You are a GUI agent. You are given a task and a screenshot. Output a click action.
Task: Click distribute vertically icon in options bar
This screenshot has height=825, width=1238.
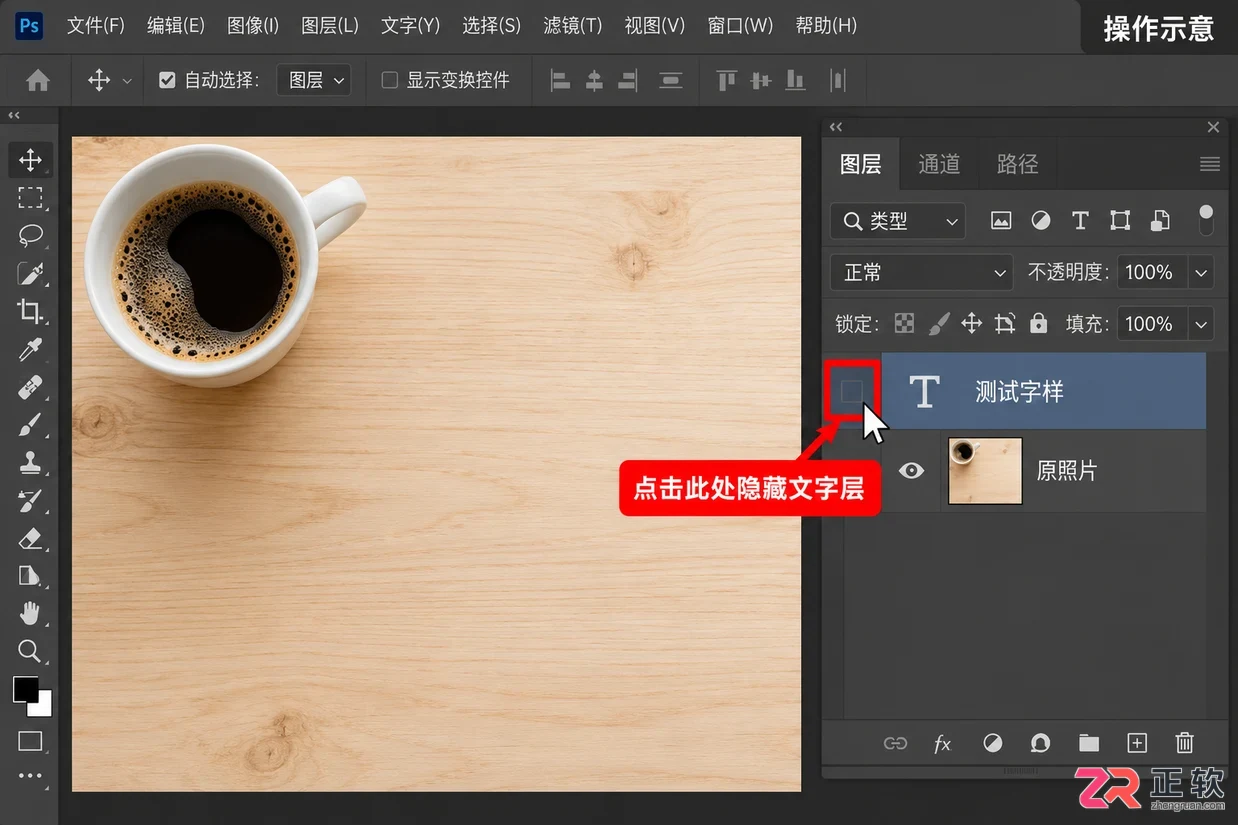coord(671,81)
